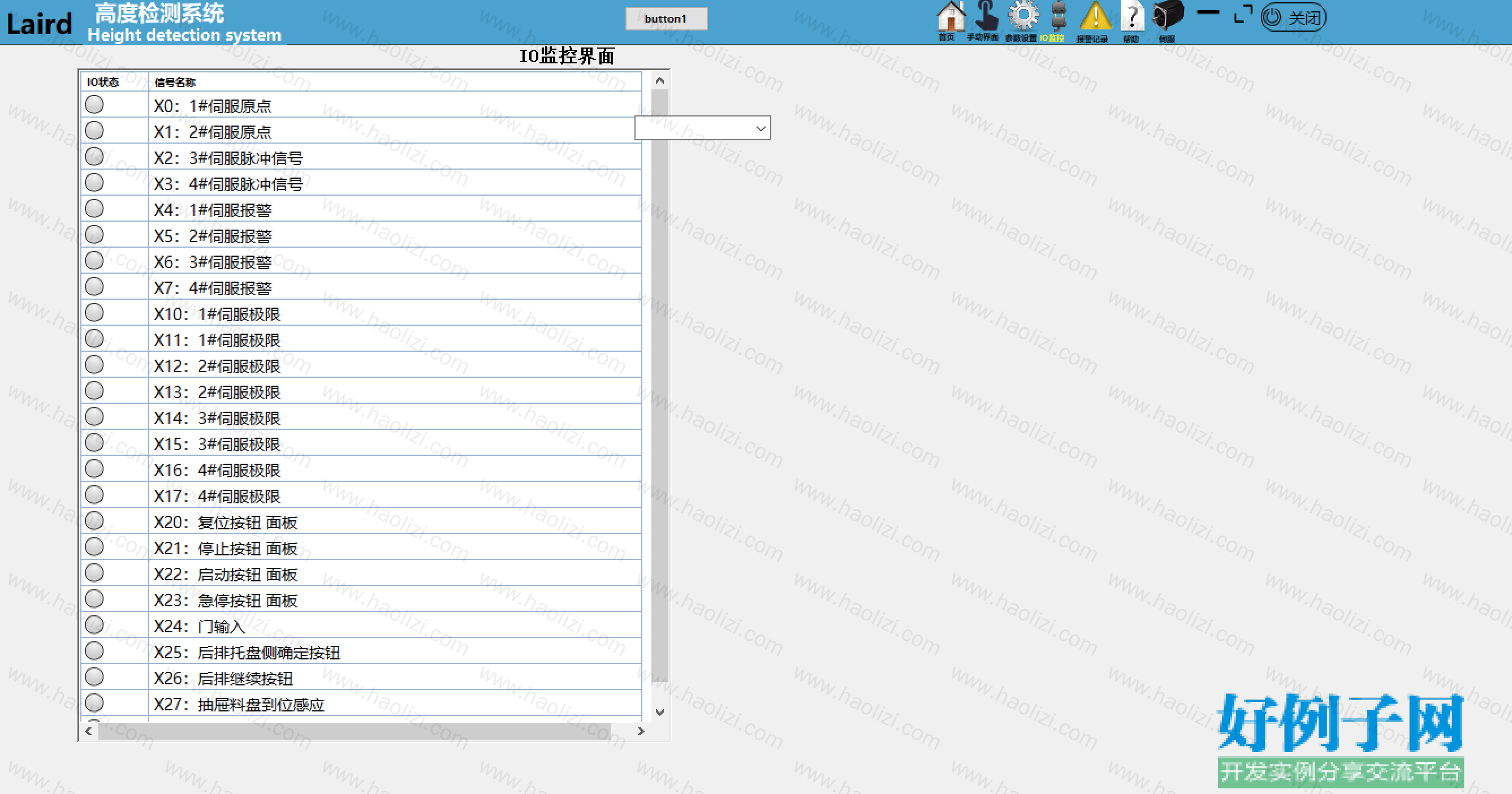The height and width of the screenshot is (794, 1512).
Task: Click the IO状态 column header
Action: [x=115, y=81]
